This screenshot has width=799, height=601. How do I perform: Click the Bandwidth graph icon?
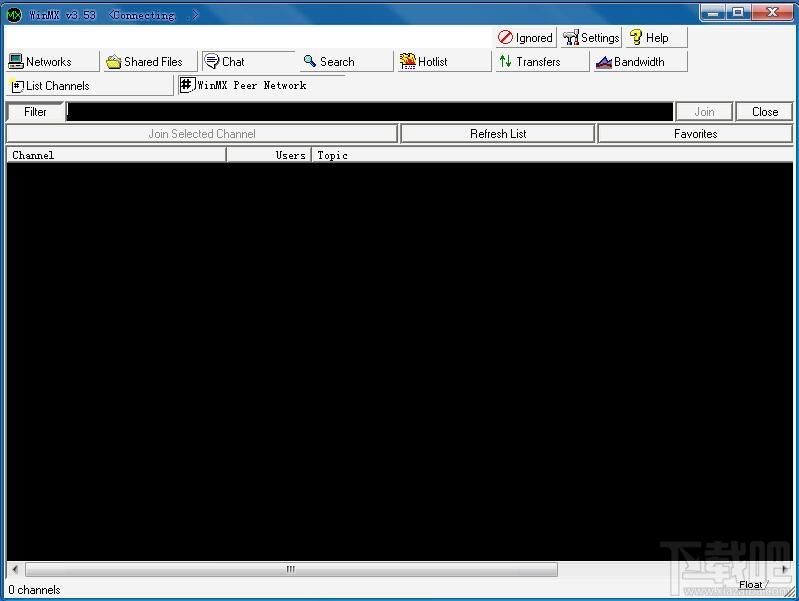[x=604, y=62]
